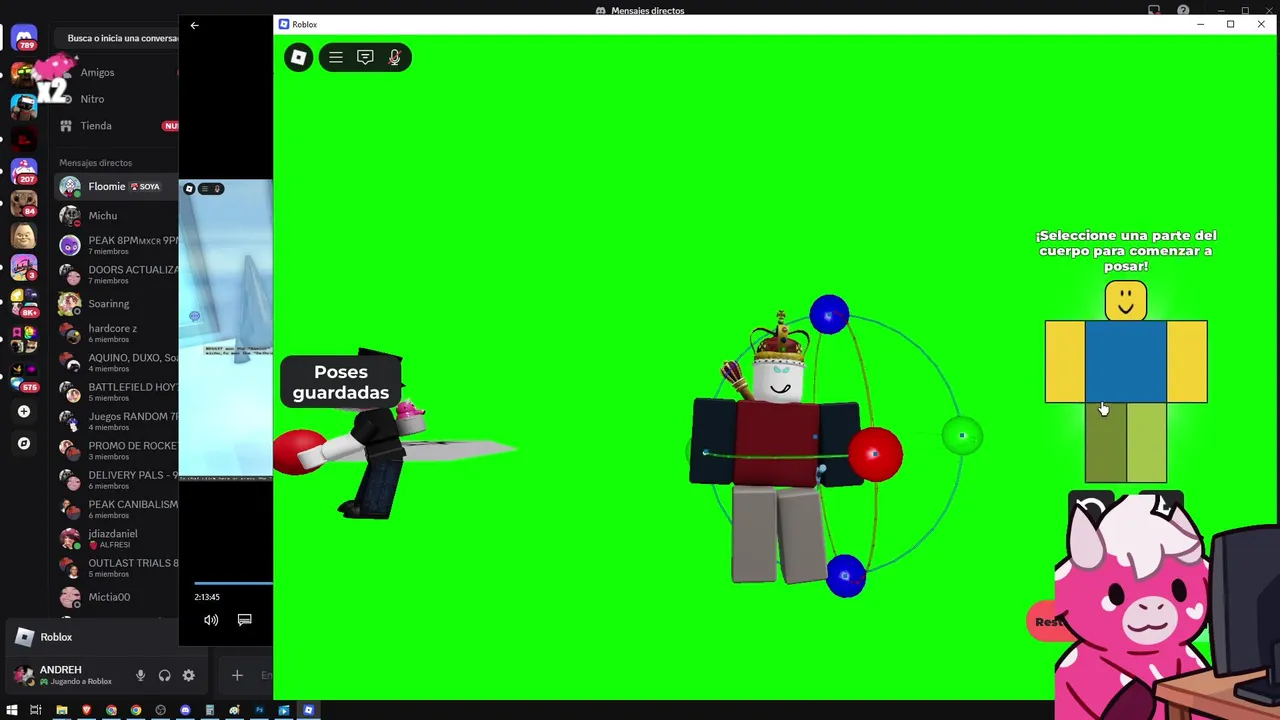Open Paint from the taskbar
The image size is (1280, 720).
[x=234, y=710]
